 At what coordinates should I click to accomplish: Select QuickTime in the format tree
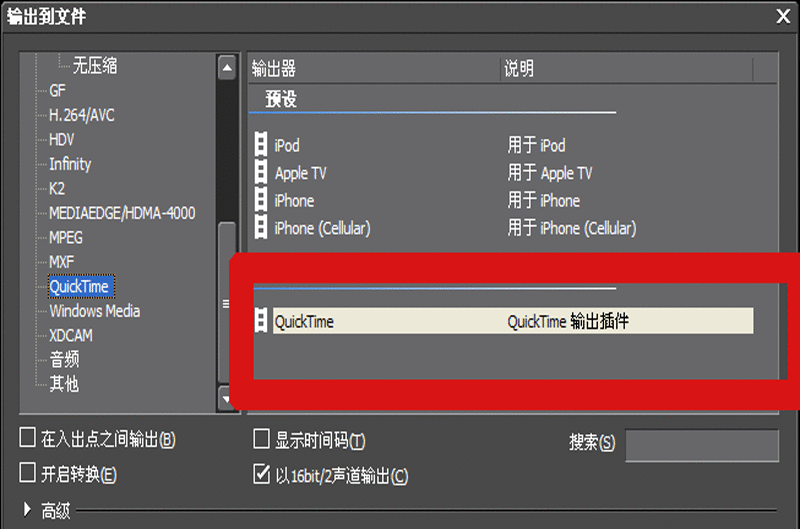pos(81,286)
